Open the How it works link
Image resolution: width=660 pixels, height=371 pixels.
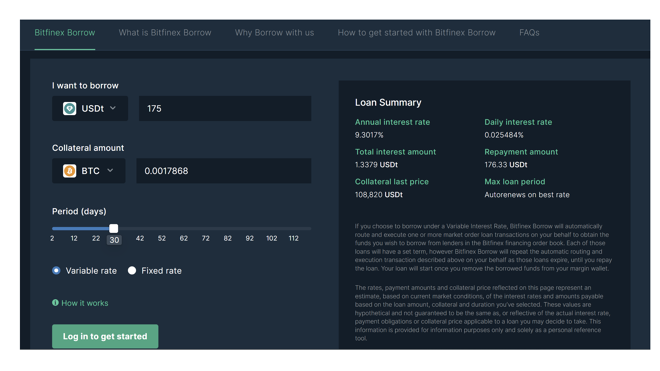tap(85, 303)
